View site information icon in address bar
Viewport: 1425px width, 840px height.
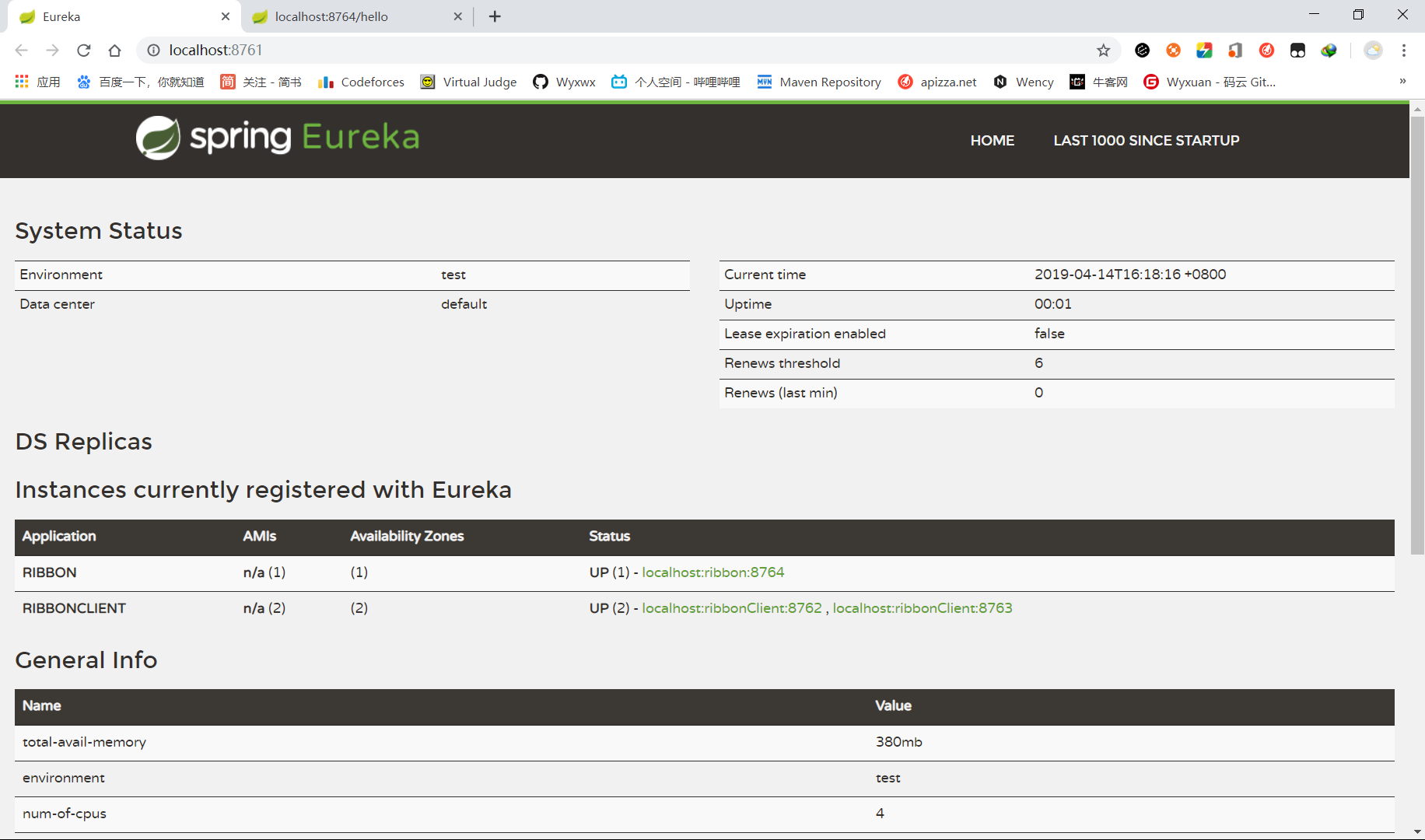154,51
